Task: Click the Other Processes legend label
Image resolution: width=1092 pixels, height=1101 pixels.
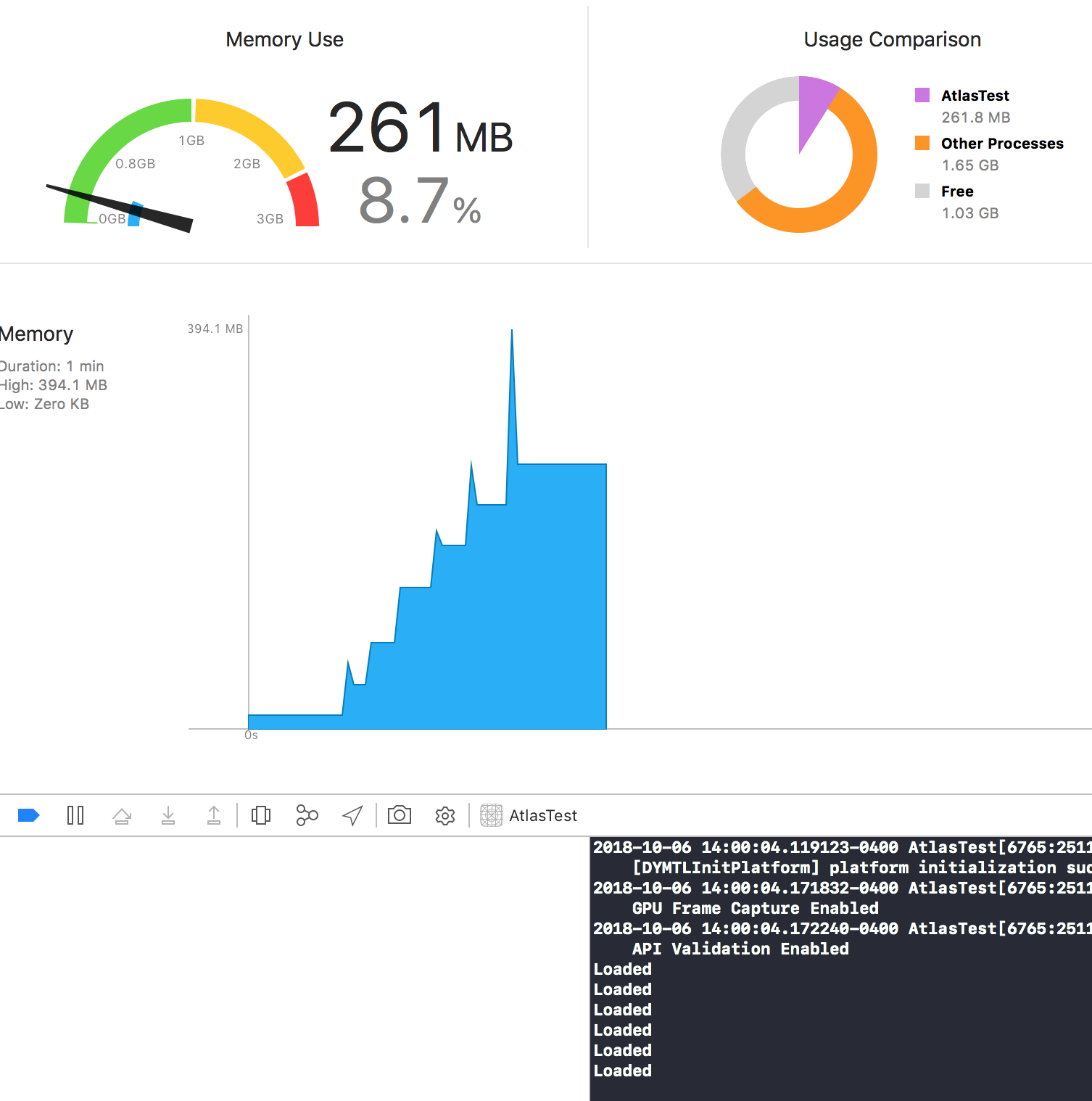Action: [1002, 144]
